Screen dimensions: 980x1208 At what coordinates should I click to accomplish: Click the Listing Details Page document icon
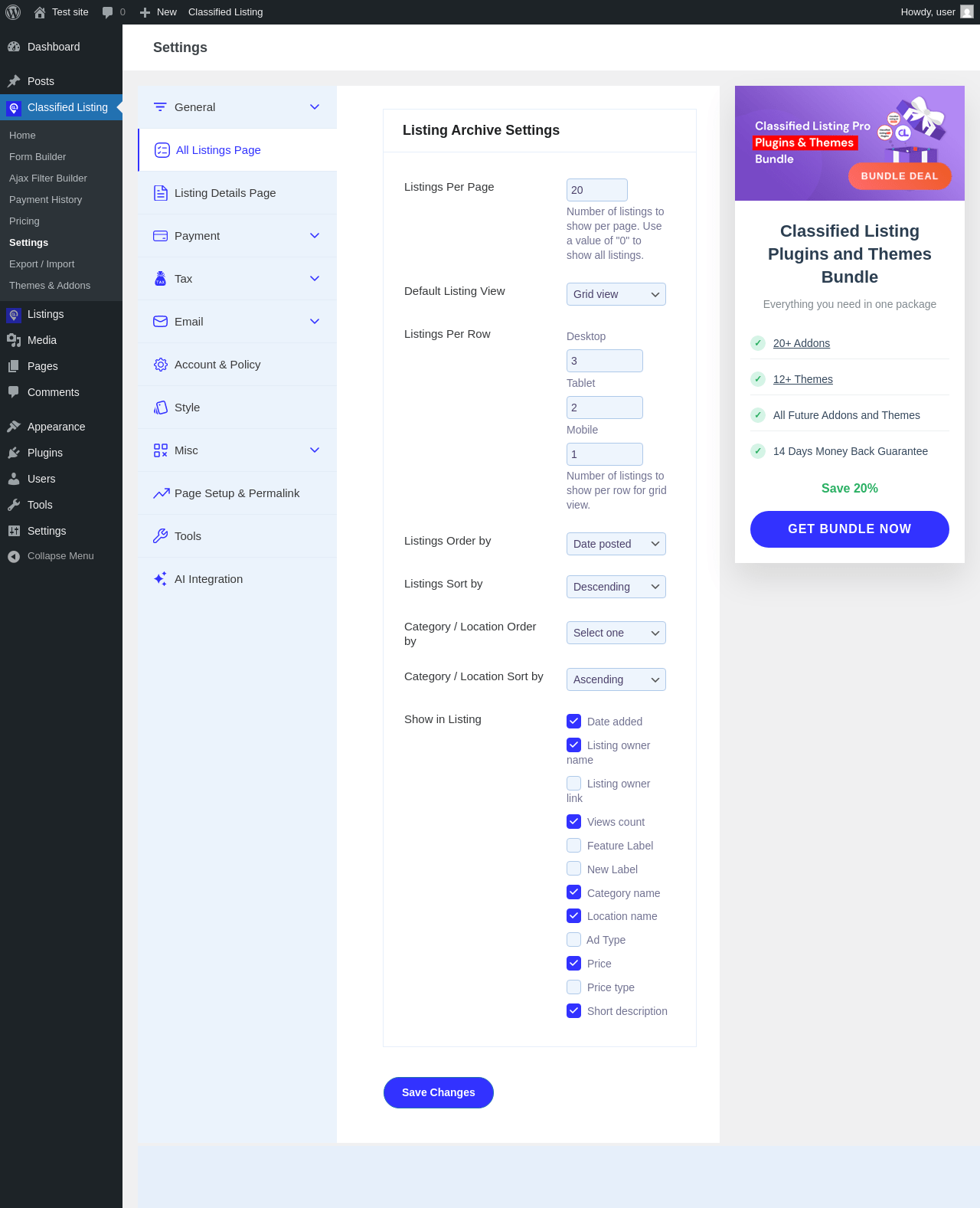tap(160, 193)
